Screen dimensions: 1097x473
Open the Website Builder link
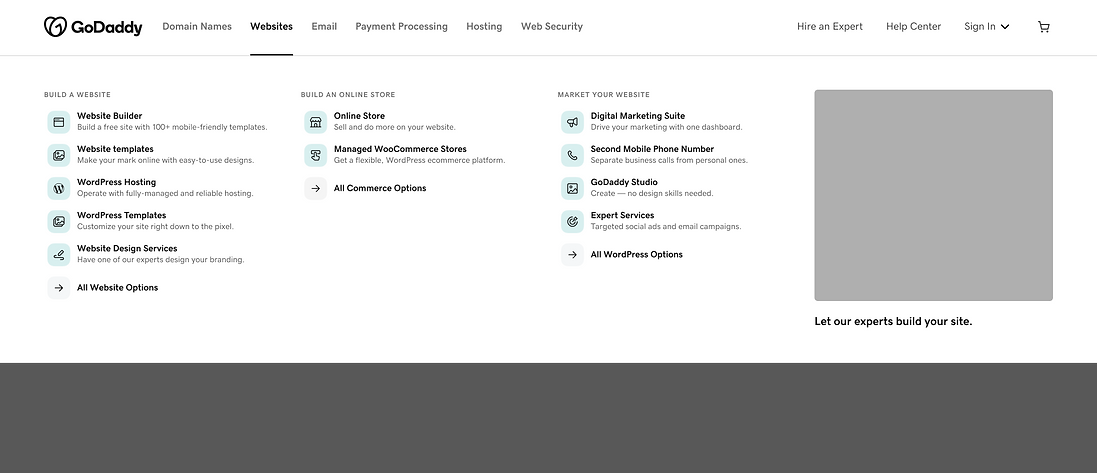pyautogui.click(x=110, y=116)
